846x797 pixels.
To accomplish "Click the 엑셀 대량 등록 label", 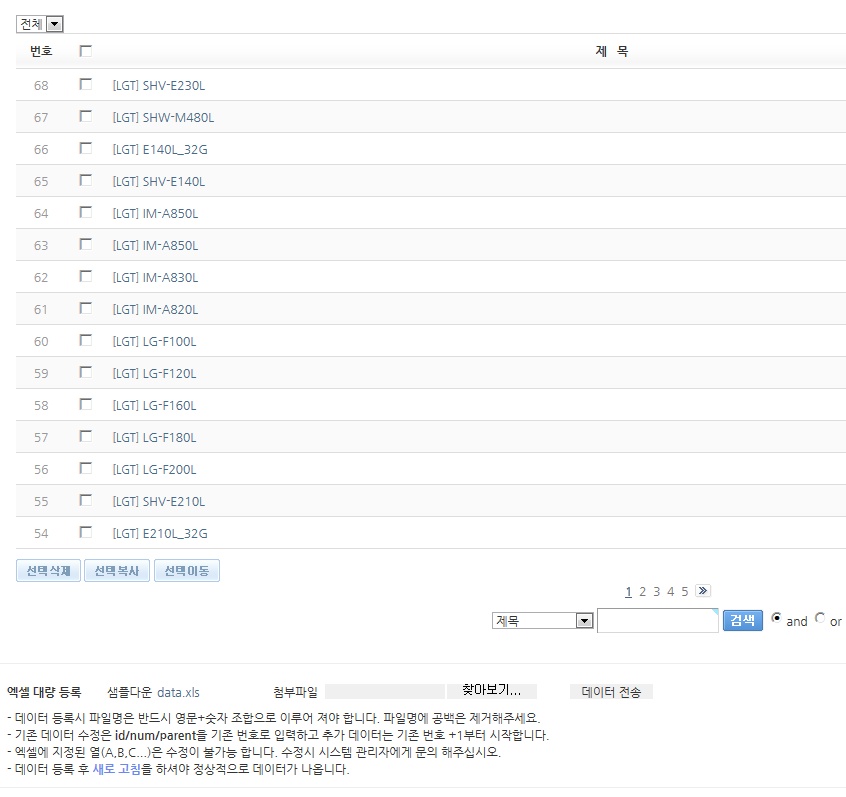I will (44, 692).
